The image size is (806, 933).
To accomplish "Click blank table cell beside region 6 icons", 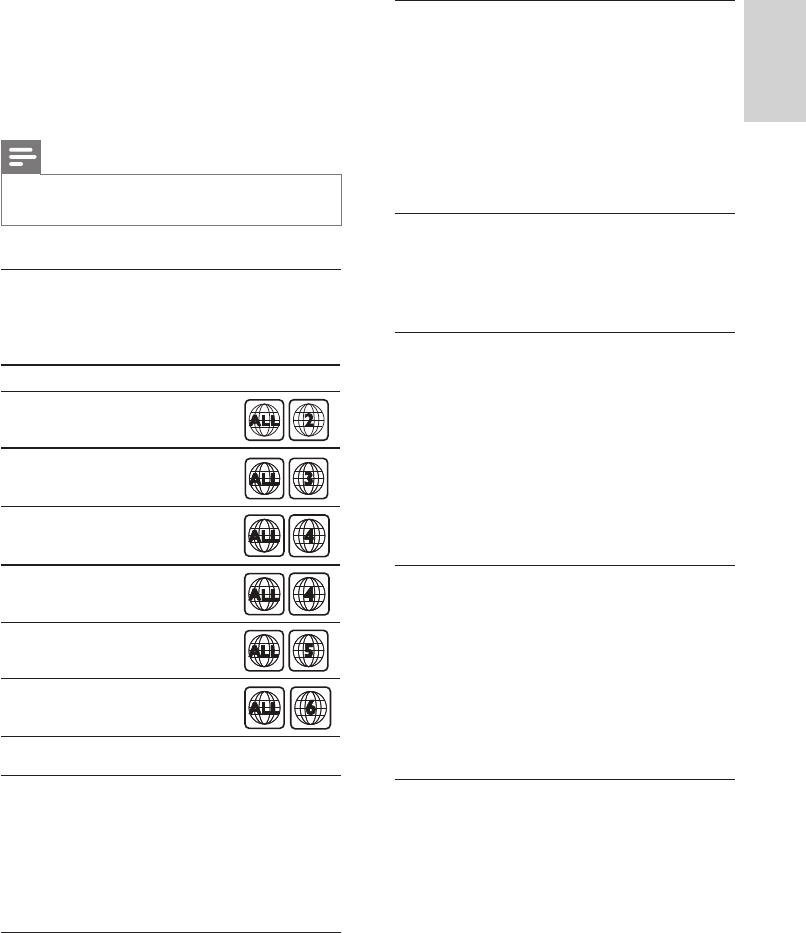I will (121, 707).
